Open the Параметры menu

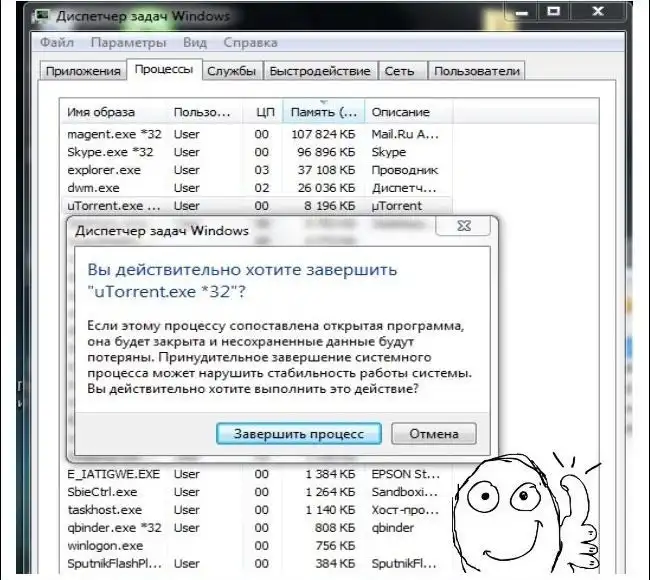[x=128, y=43]
